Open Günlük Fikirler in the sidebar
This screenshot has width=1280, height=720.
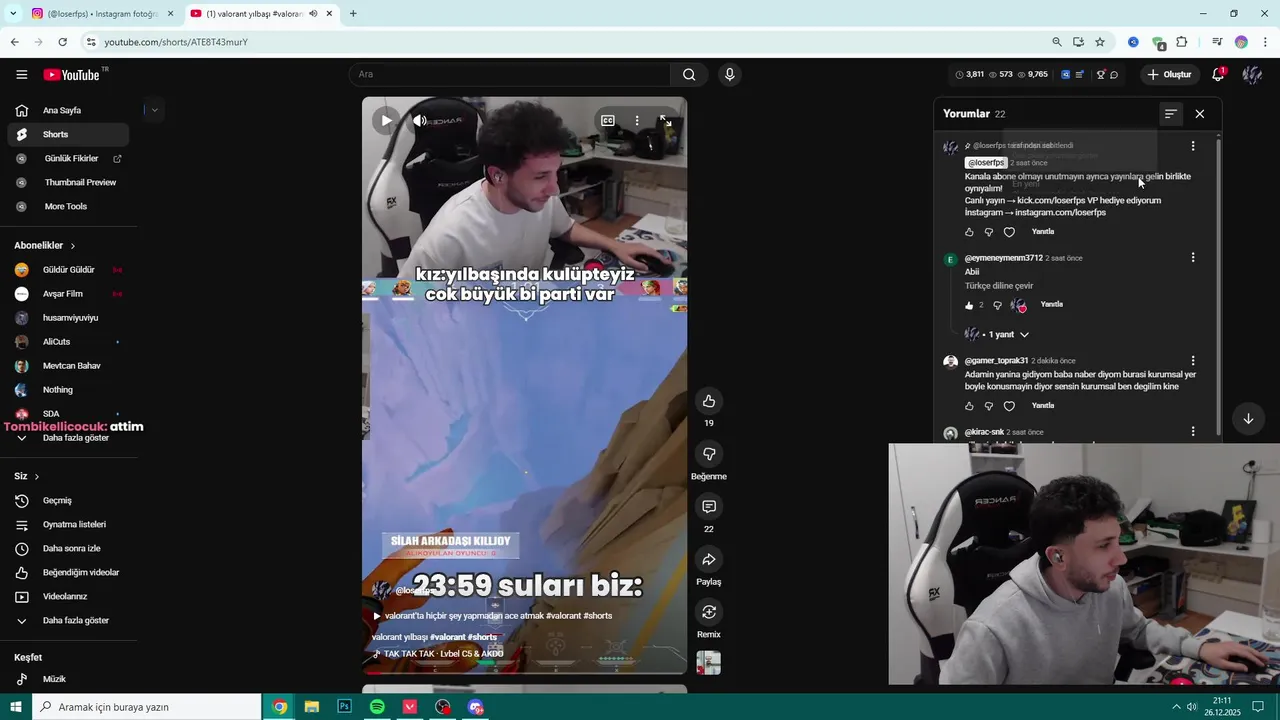[x=68, y=158]
